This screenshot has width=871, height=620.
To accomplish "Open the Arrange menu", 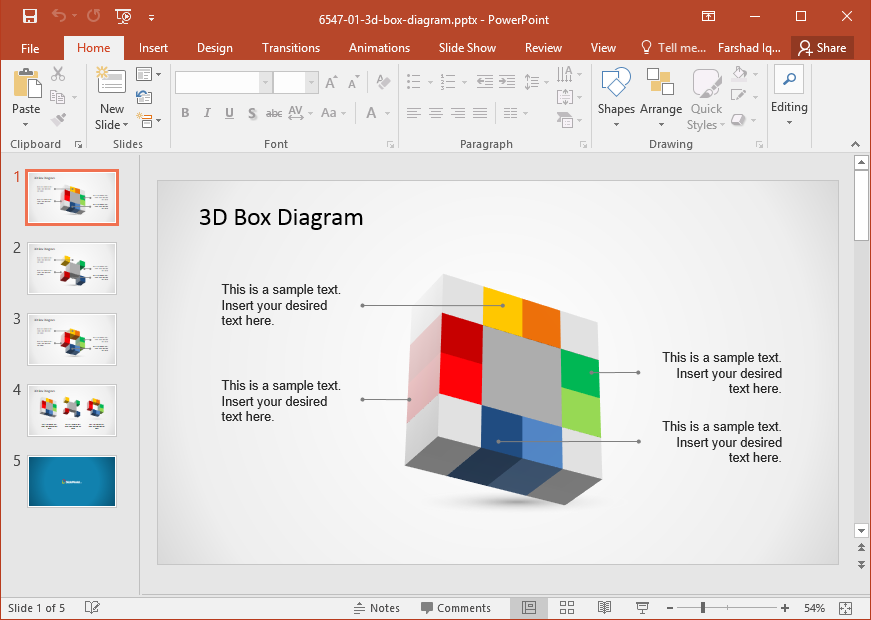I will click(x=660, y=98).
